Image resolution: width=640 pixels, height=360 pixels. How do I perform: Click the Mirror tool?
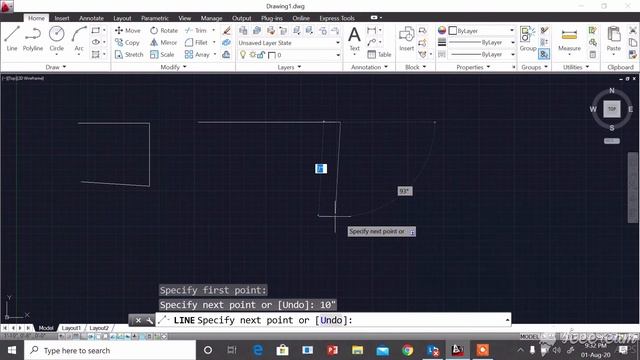tap(163, 42)
